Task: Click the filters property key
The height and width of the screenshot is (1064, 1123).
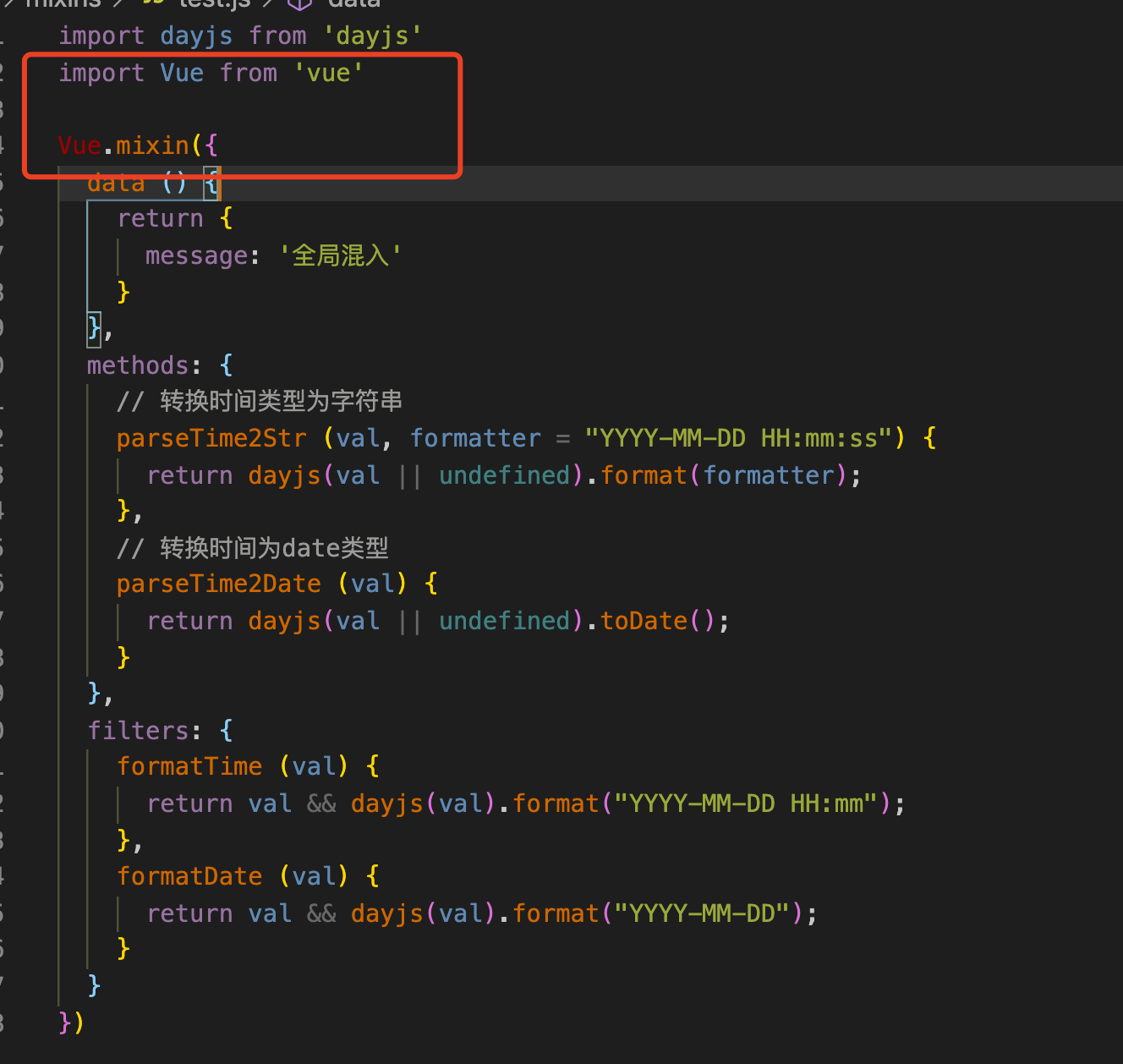Action: click(x=138, y=731)
